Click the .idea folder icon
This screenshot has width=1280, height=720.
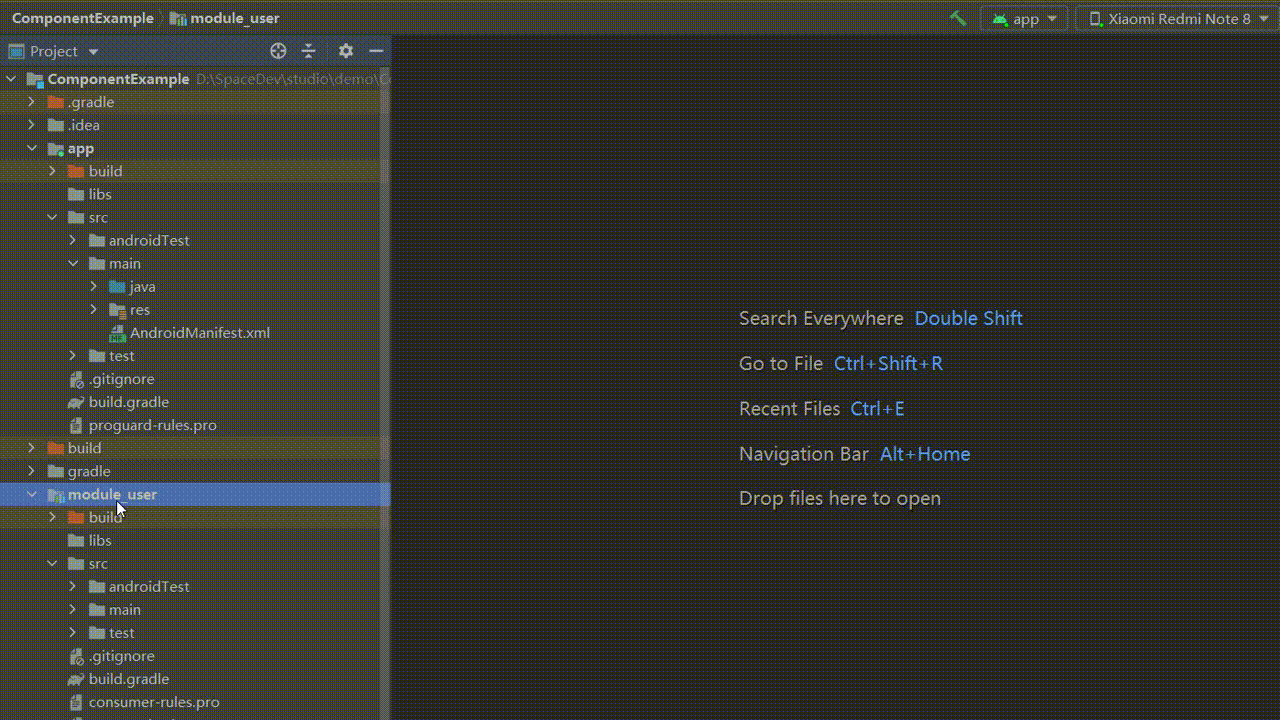[x=55, y=125]
